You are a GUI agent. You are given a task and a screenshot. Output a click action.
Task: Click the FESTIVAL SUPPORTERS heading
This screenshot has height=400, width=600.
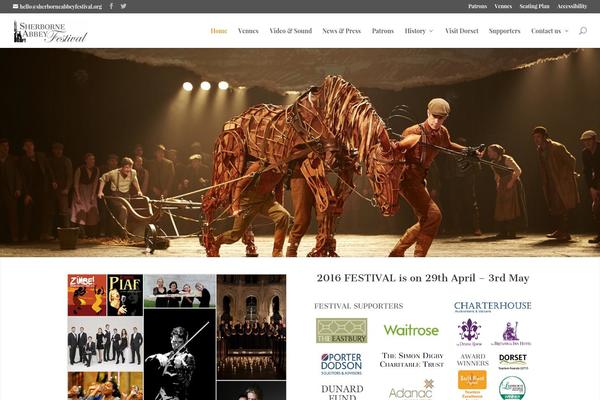(359, 306)
